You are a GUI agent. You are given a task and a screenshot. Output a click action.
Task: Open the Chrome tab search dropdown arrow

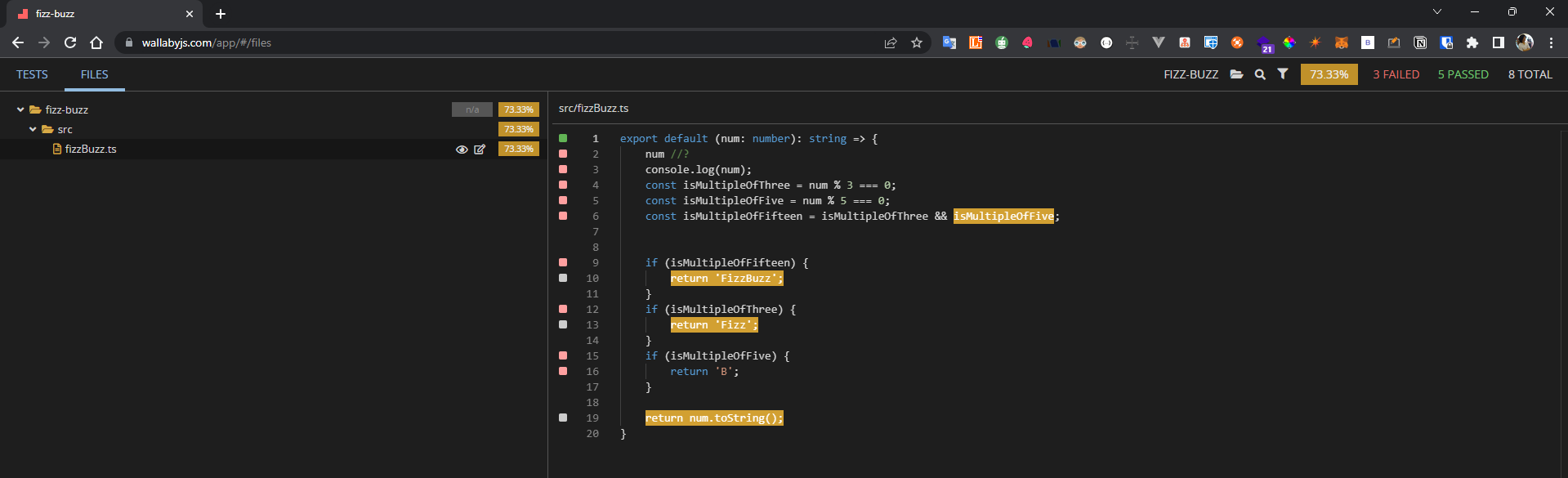point(1437,12)
